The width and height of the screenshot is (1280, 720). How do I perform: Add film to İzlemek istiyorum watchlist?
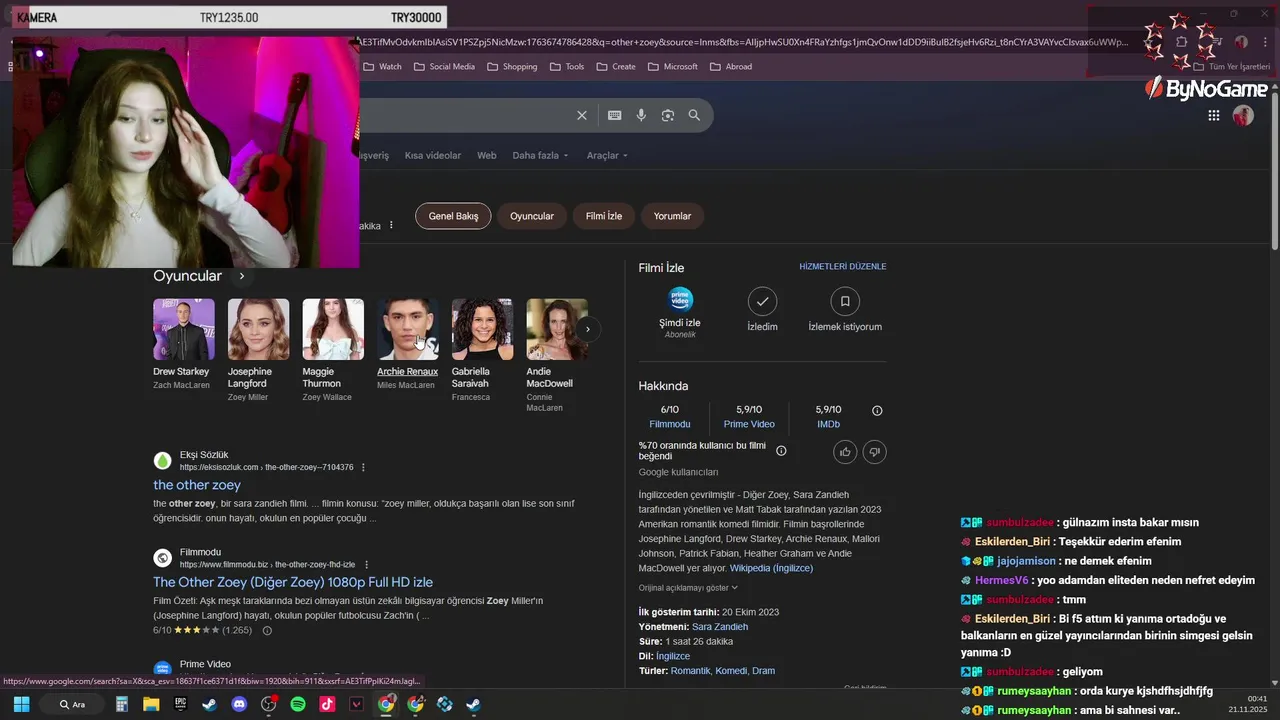click(x=845, y=301)
